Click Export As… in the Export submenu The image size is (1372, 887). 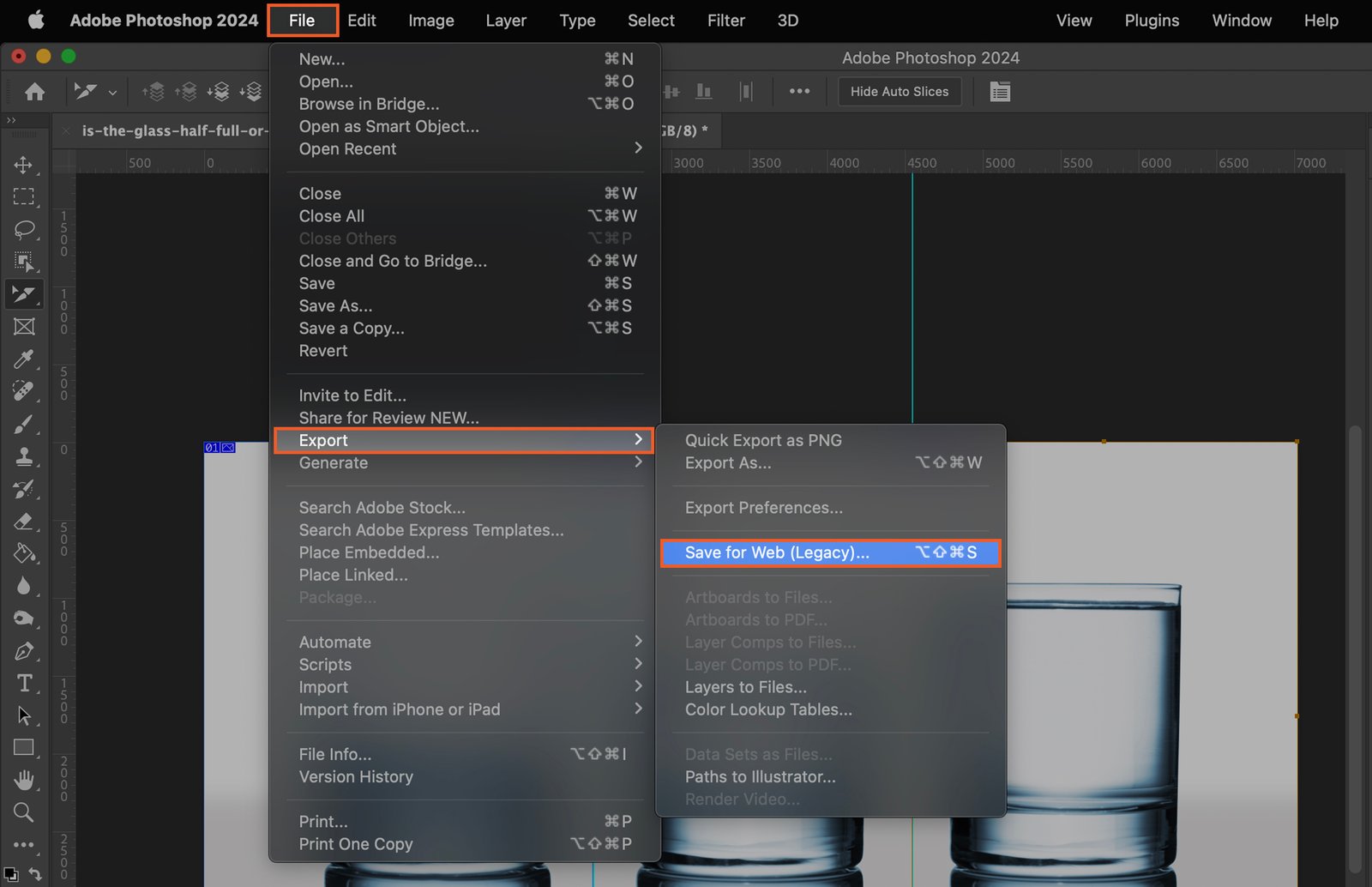728,463
